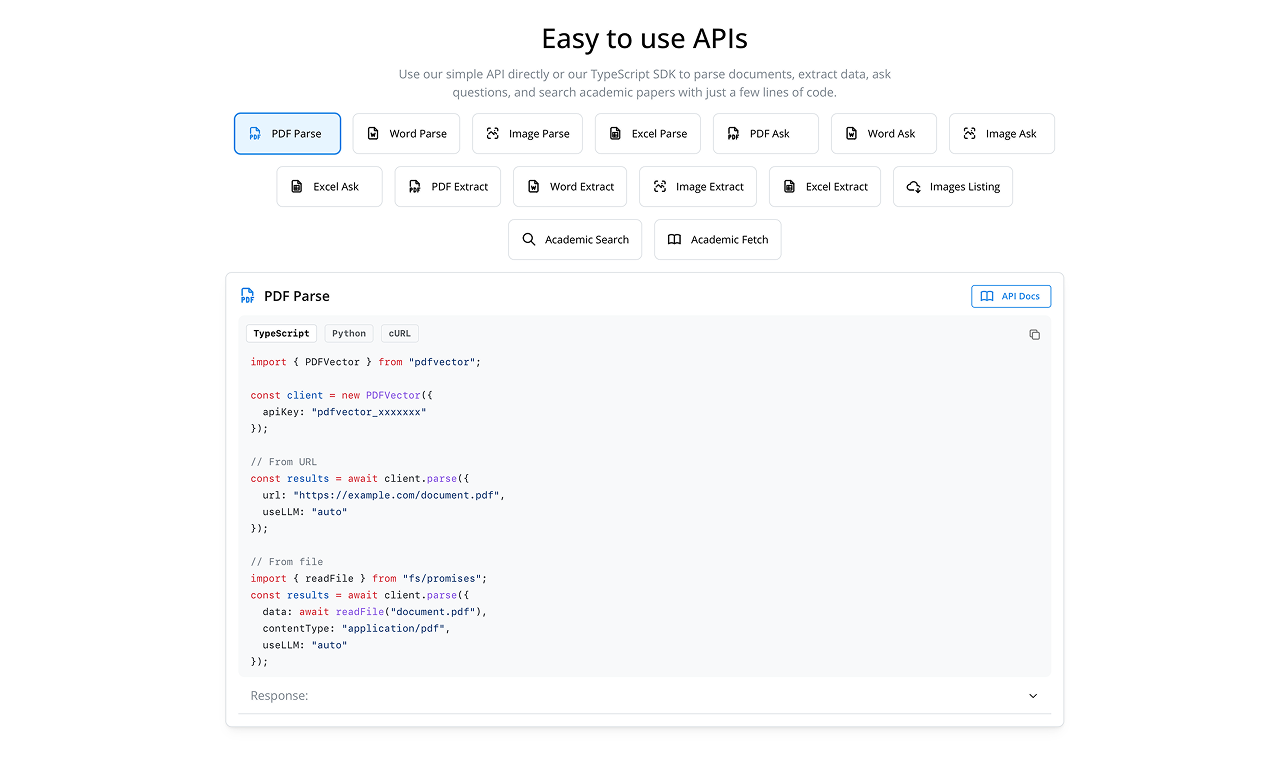
Task: Switch to the cURL code tab
Action: 400,334
